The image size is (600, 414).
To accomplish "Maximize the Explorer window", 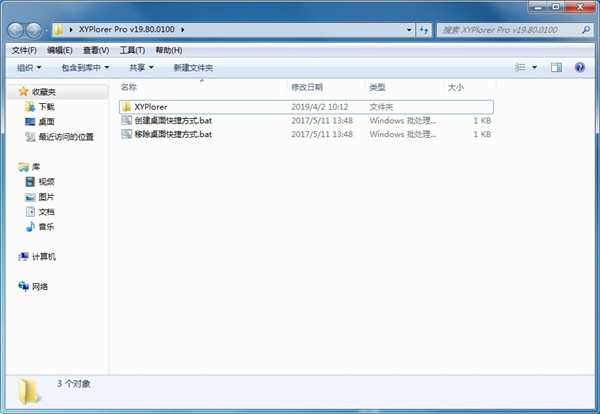I will 556,7.
